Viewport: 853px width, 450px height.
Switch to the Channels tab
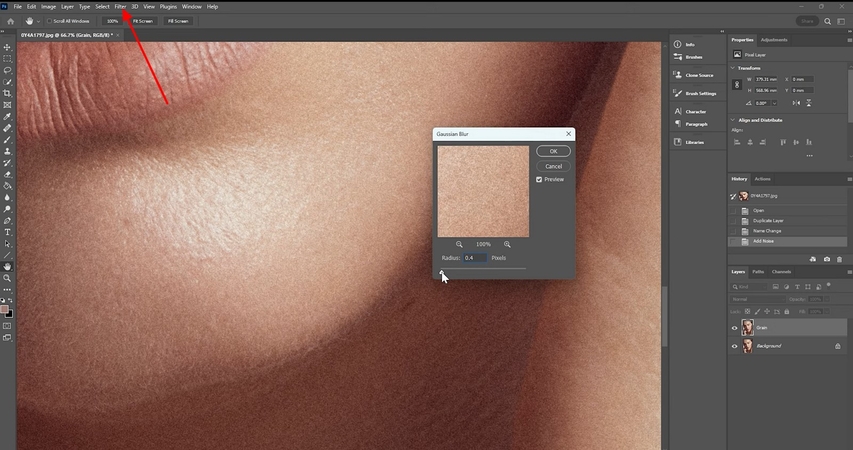pyautogui.click(x=781, y=272)
